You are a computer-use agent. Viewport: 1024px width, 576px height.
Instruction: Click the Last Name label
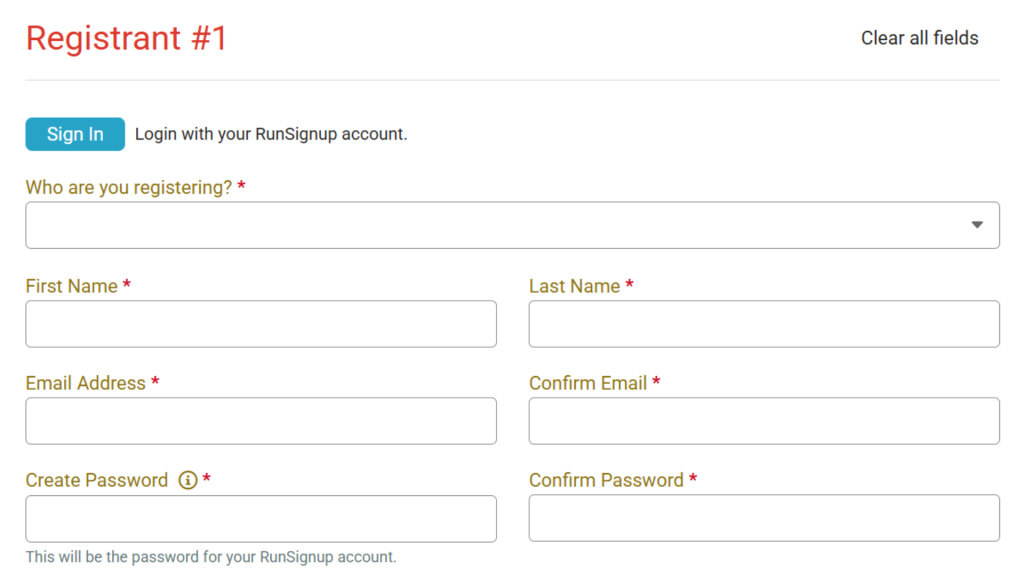(x=574, y=286)
